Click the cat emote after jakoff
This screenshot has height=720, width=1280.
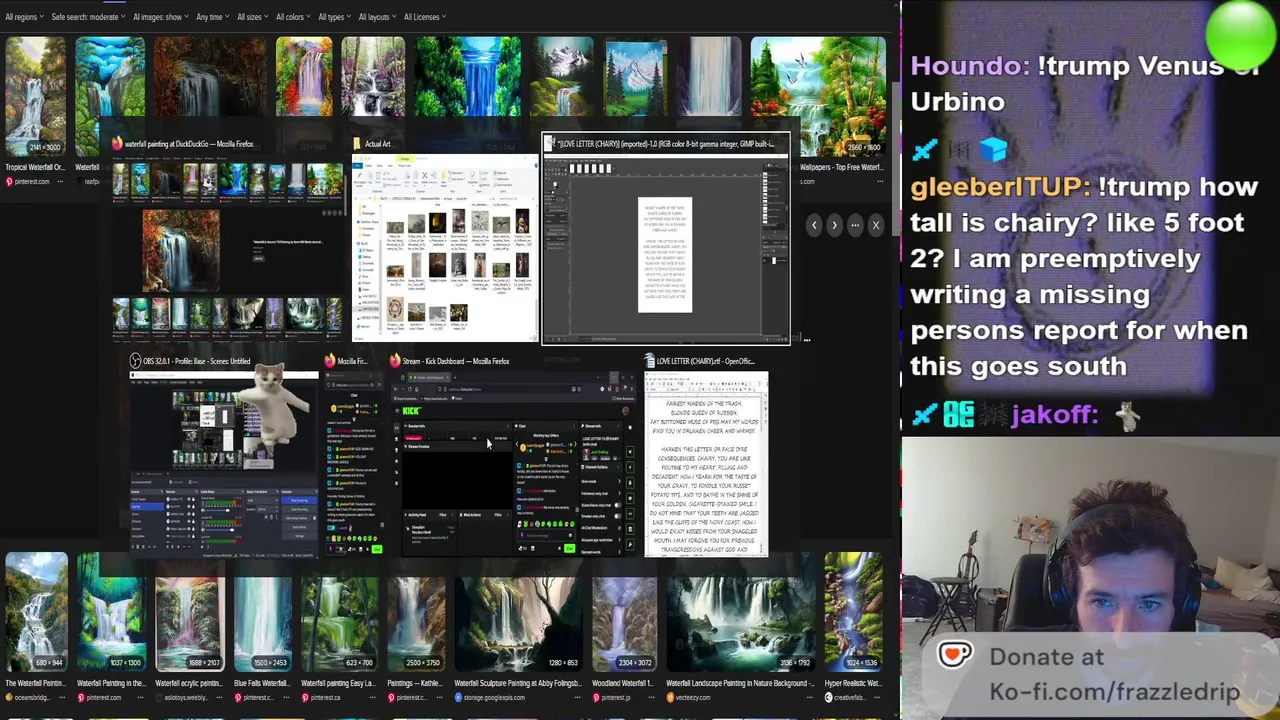[x=1127, y=415]
